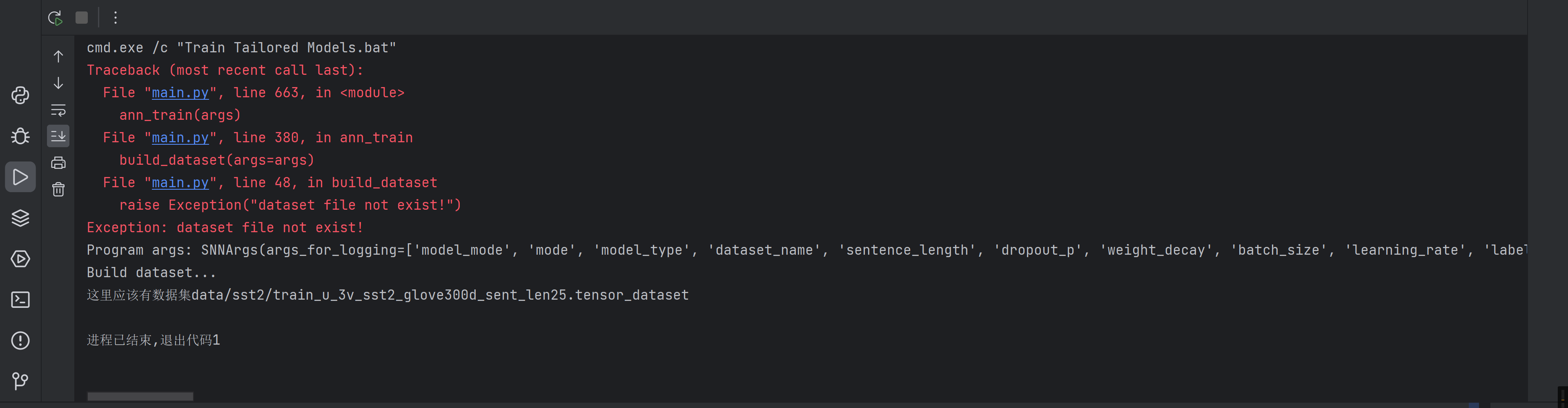
Task: Open the Services tool window
Action: point(20,259)
